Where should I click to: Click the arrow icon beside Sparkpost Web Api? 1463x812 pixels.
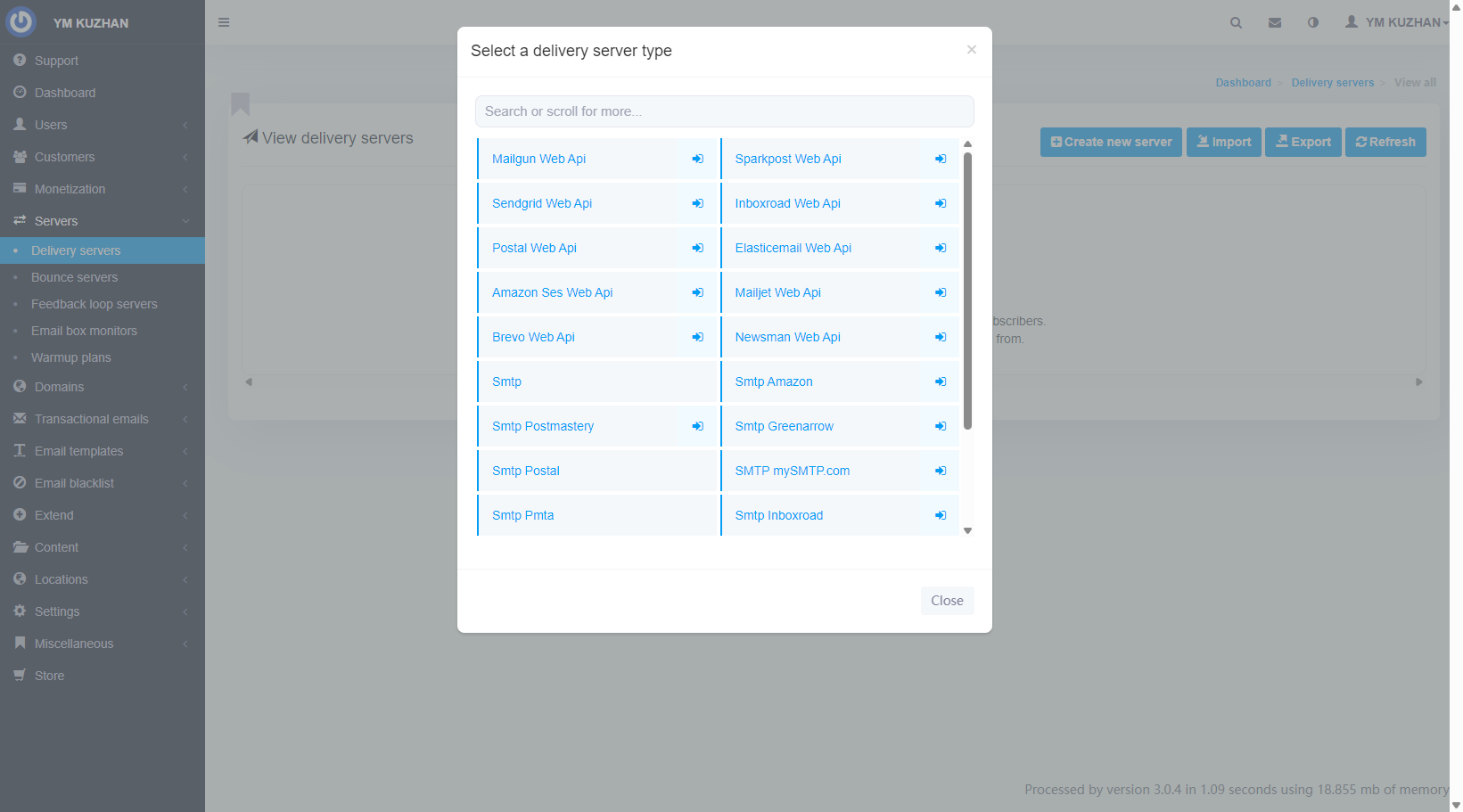[x=941, y=159]
